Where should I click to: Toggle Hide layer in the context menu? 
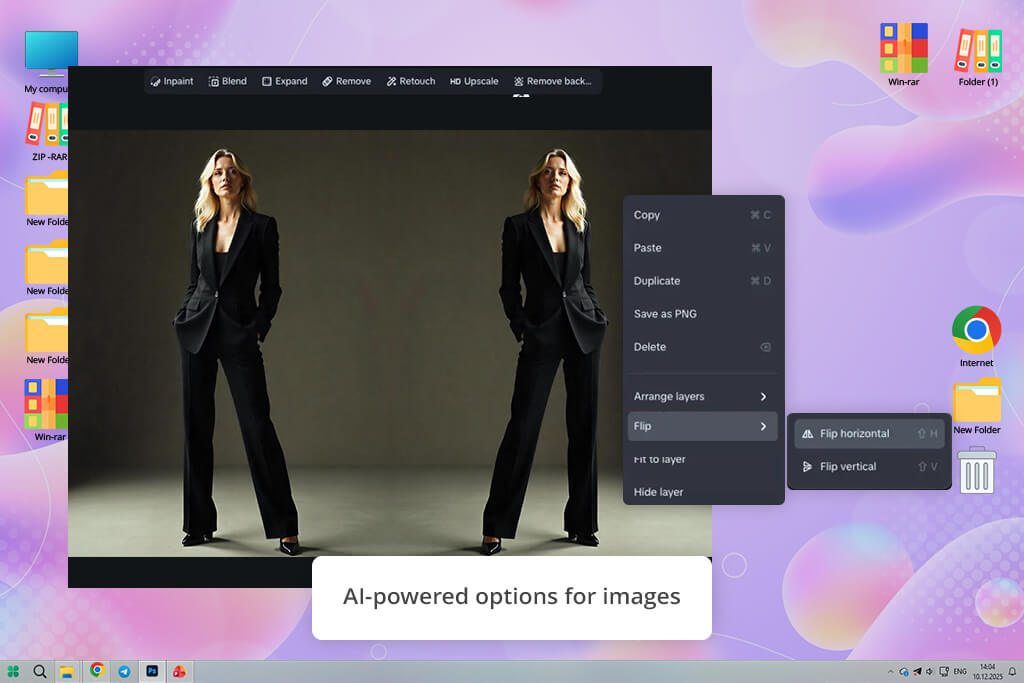(x=658, y=492)
